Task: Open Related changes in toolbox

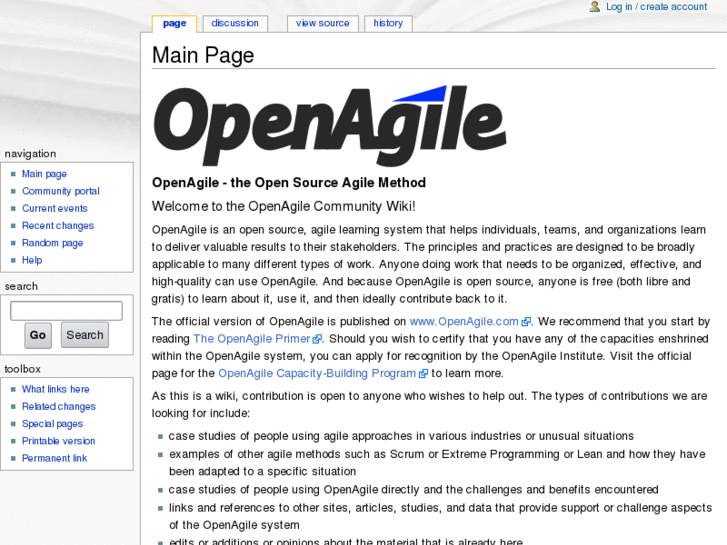Action: [59, 406]
